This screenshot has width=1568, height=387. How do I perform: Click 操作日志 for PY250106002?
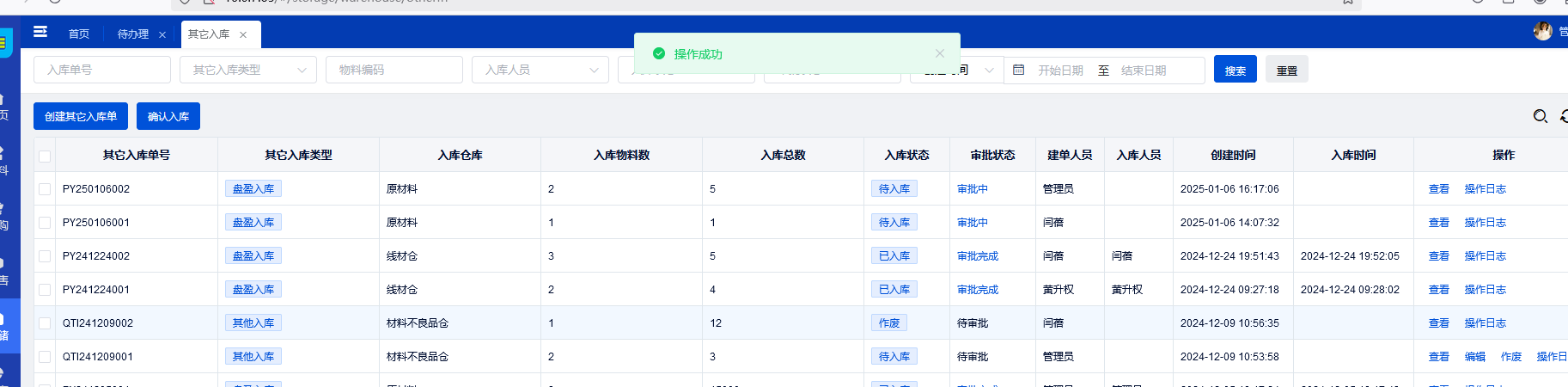click(x=1486, y=189)
